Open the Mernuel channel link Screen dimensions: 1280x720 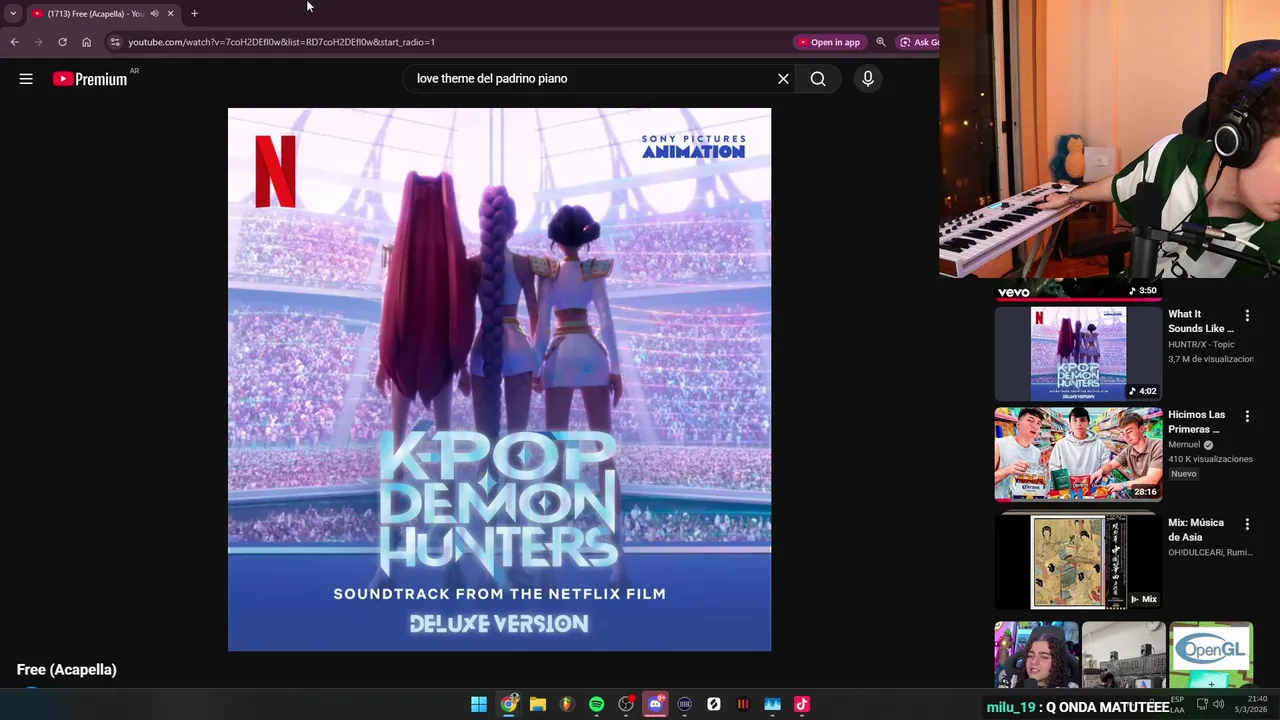(1184, 444)
